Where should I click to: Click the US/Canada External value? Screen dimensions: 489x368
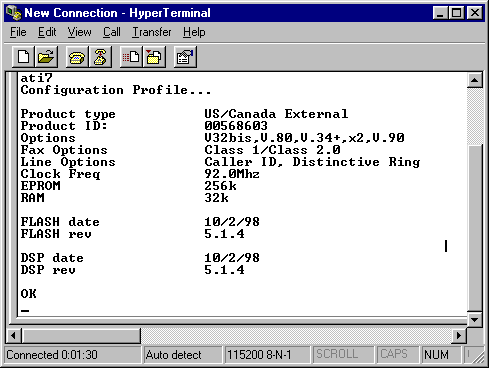click(x=276, y=114)
